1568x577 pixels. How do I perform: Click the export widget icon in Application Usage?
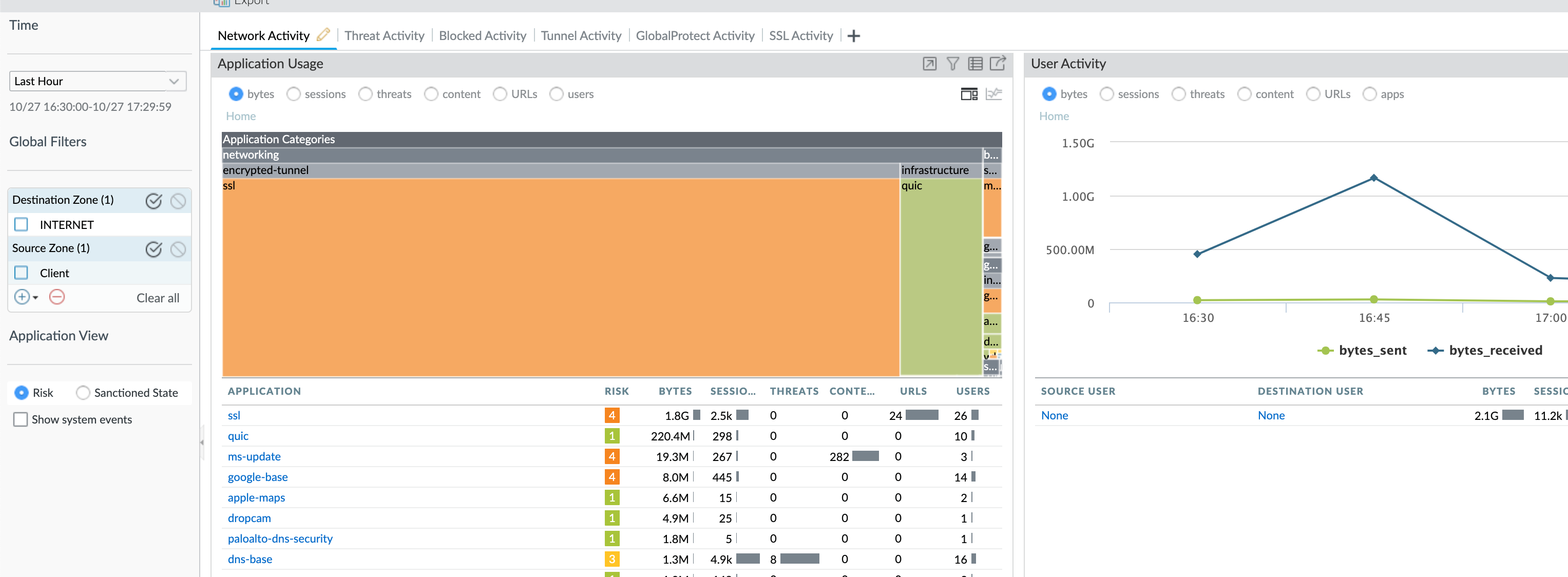998,63
